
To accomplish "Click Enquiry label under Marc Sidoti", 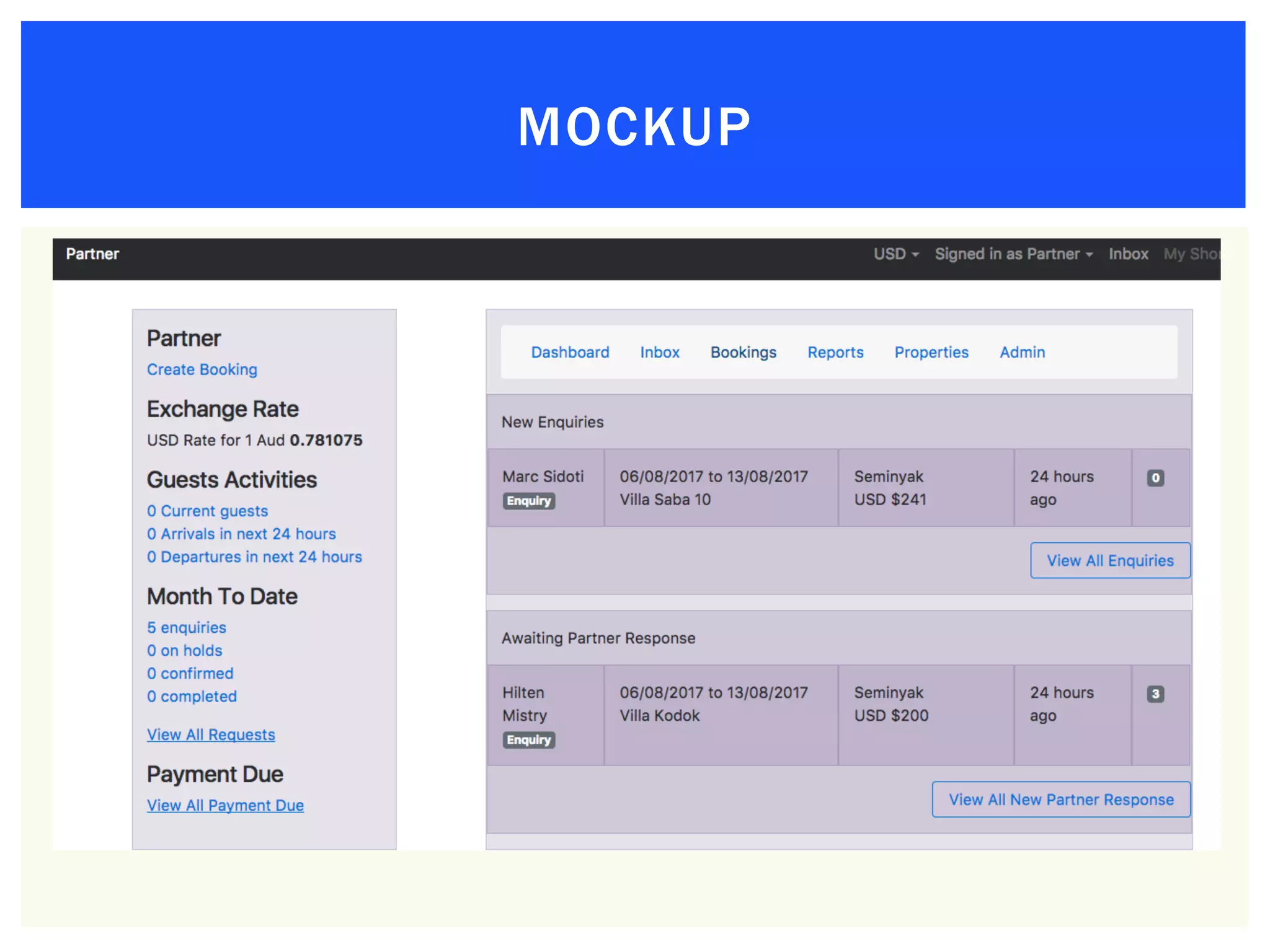I will [x=529, y=501].
